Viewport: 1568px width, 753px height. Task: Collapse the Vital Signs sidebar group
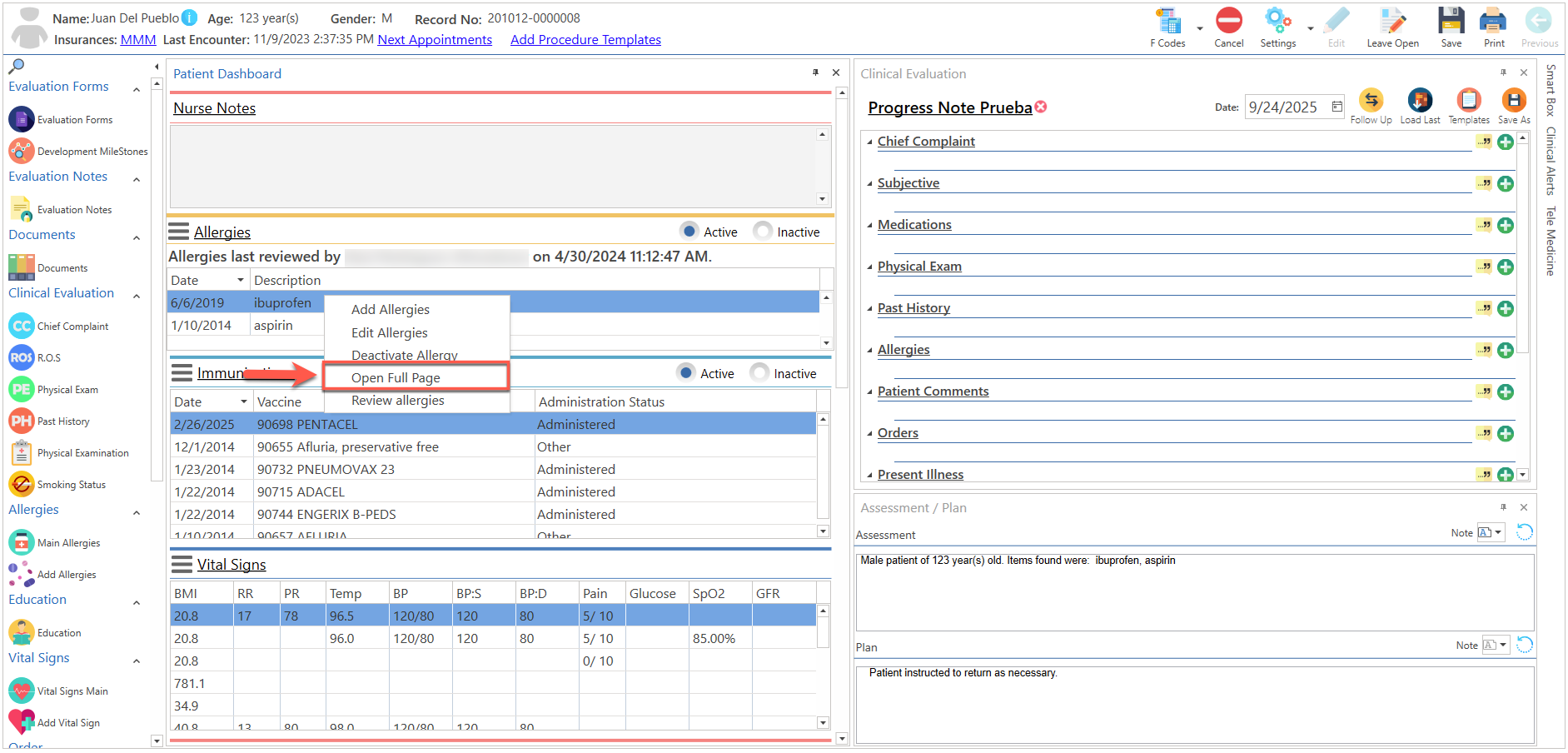137,661
